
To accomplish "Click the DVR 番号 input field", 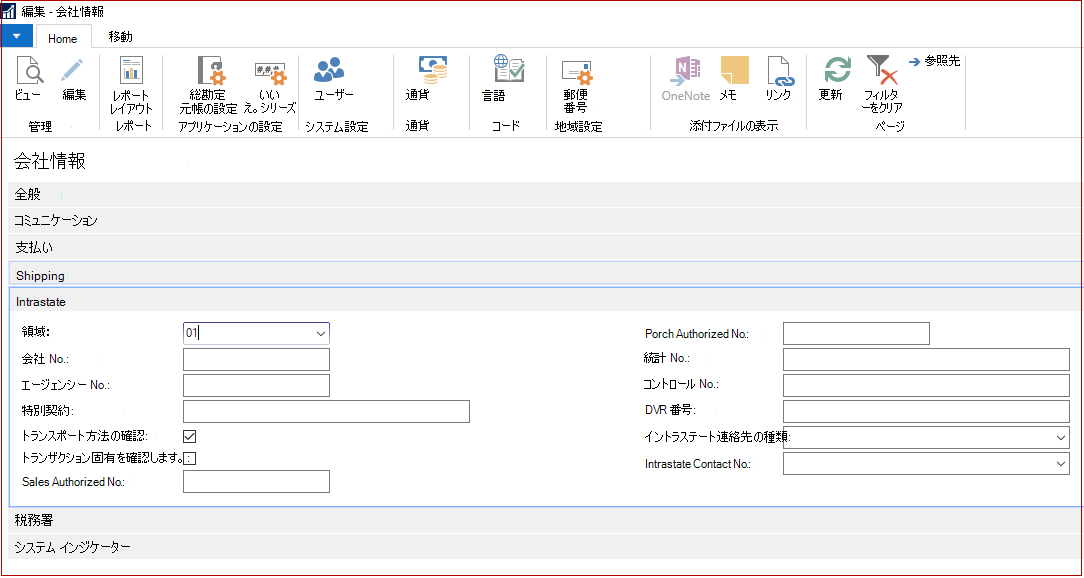I will pyautogui.click(x=926, y=411).
